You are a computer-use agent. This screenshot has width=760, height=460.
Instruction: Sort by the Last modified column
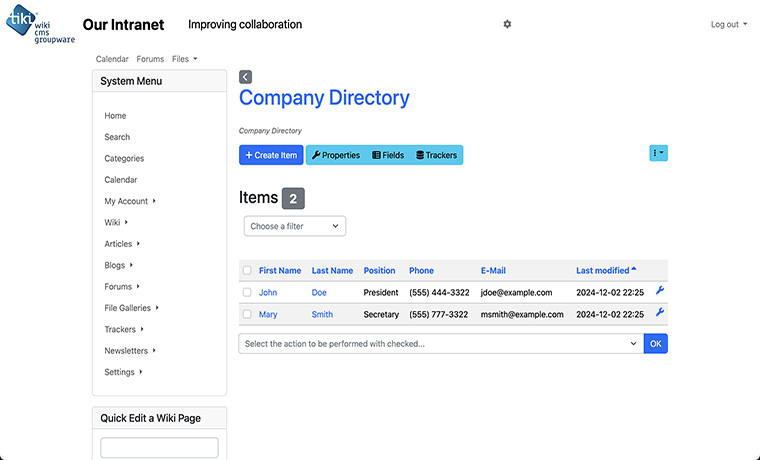click(603, 271)
